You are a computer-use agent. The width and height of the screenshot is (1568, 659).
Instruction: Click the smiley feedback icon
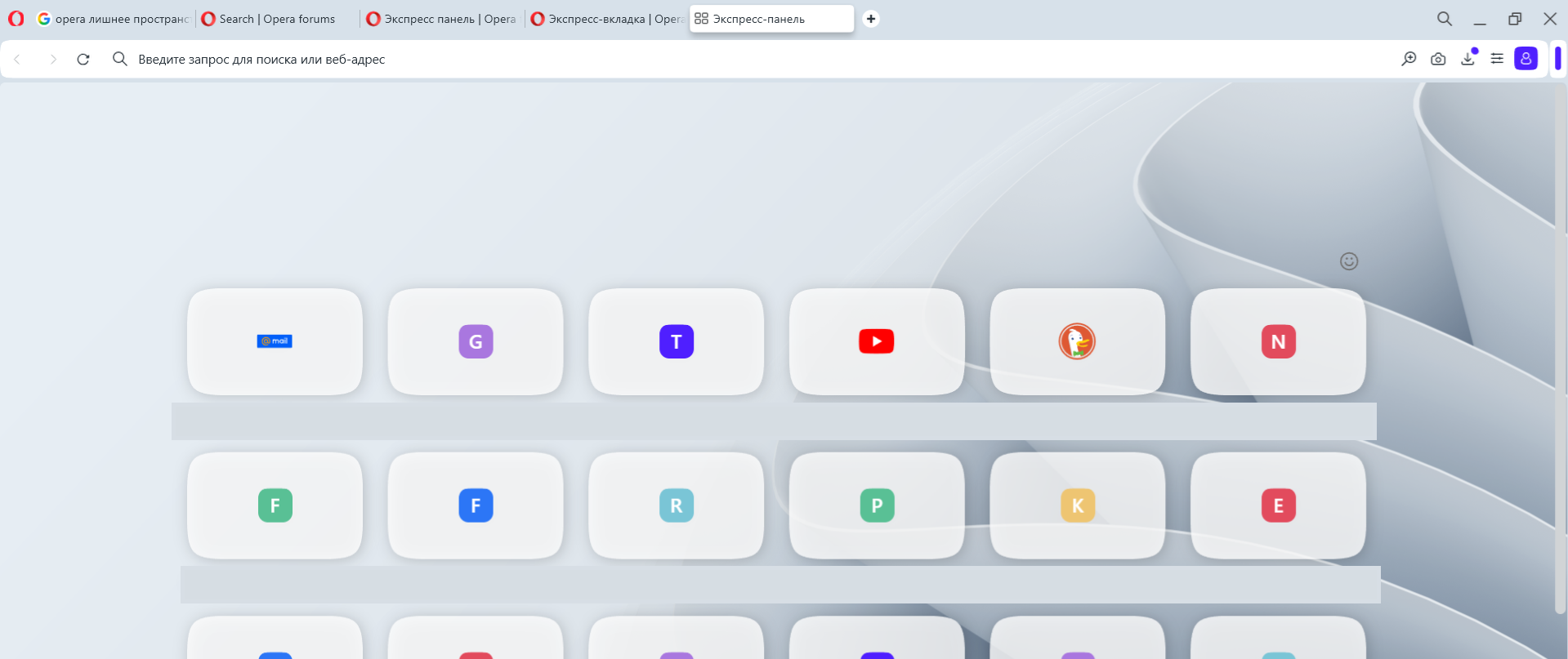point(1349,261)
